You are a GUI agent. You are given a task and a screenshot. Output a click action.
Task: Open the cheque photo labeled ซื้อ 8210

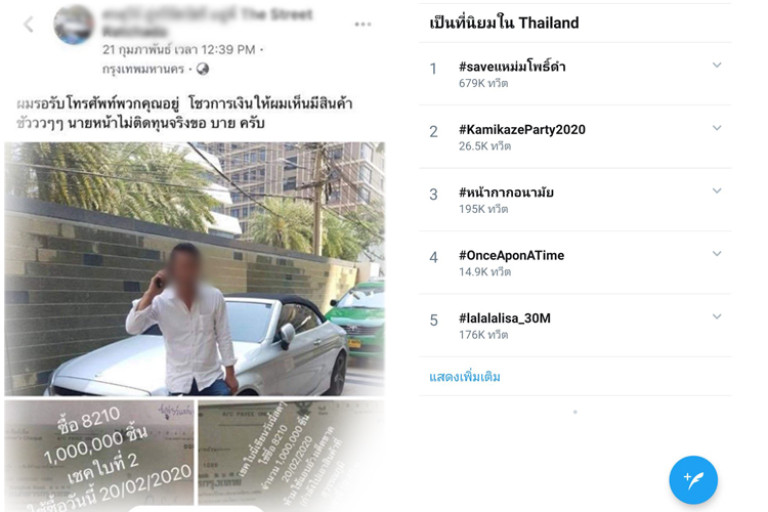point(99,456)
